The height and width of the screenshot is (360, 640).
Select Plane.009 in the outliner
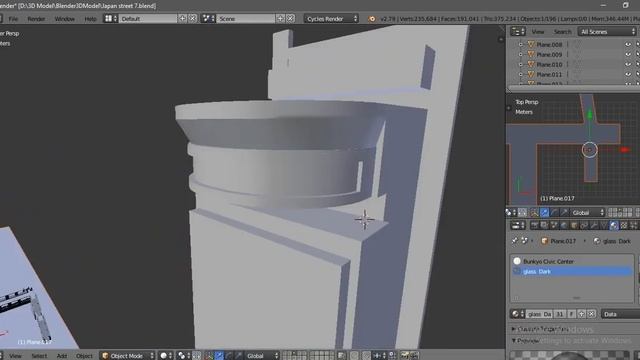549,54
